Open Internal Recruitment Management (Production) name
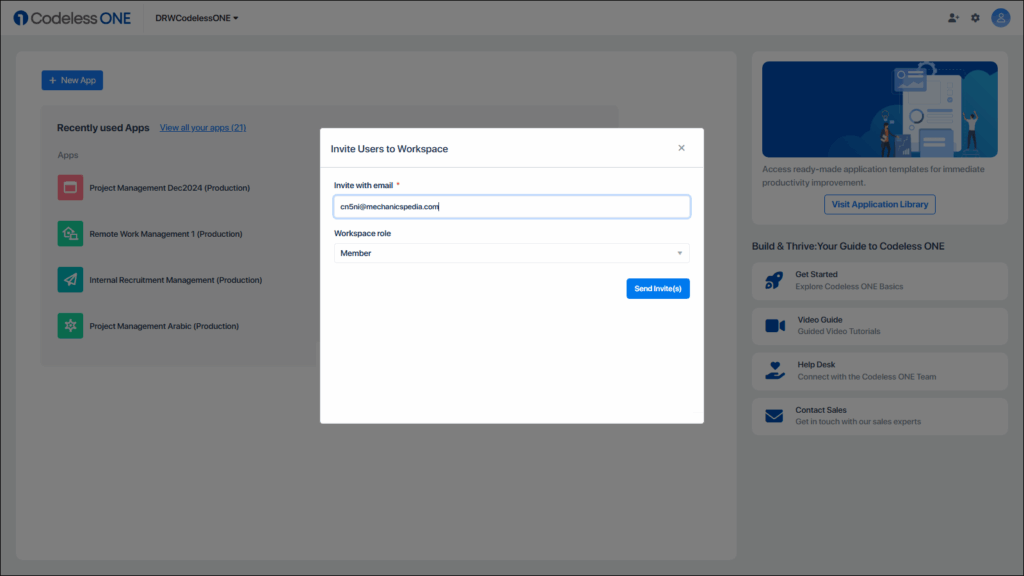Screen dimensions: 1024x576 [176, 280]
